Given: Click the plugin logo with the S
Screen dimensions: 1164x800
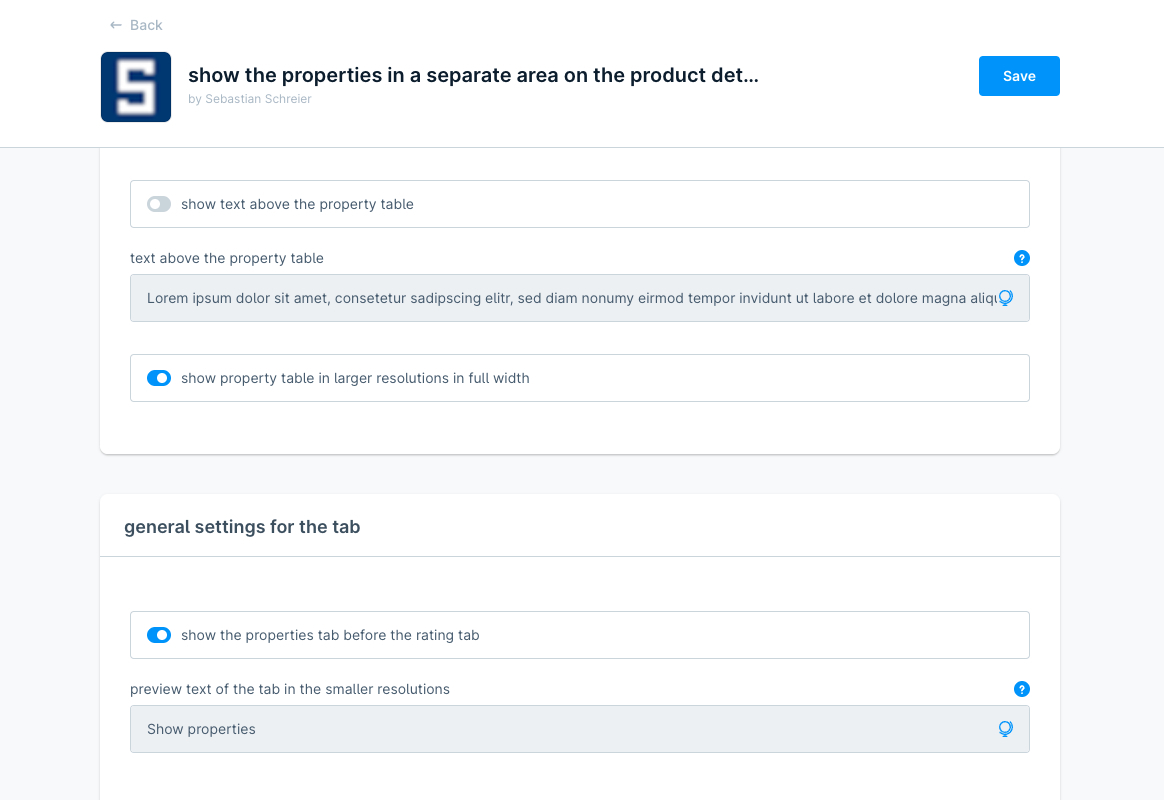Looking at the screenshot, I should point(136,87).
